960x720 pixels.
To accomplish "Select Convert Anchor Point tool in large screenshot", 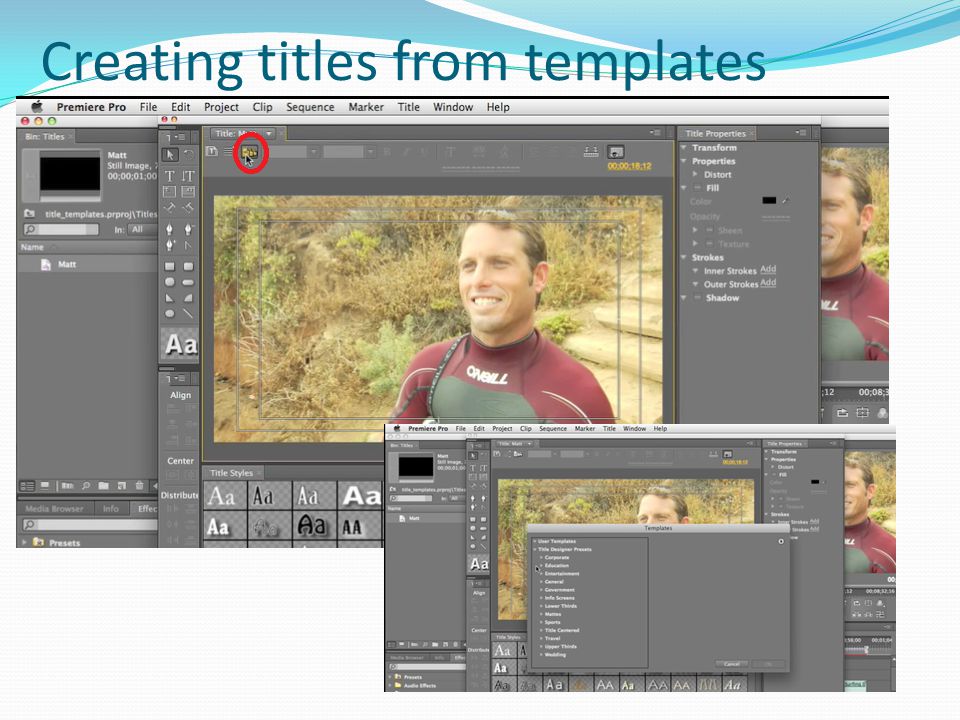I will pos(189,246).
